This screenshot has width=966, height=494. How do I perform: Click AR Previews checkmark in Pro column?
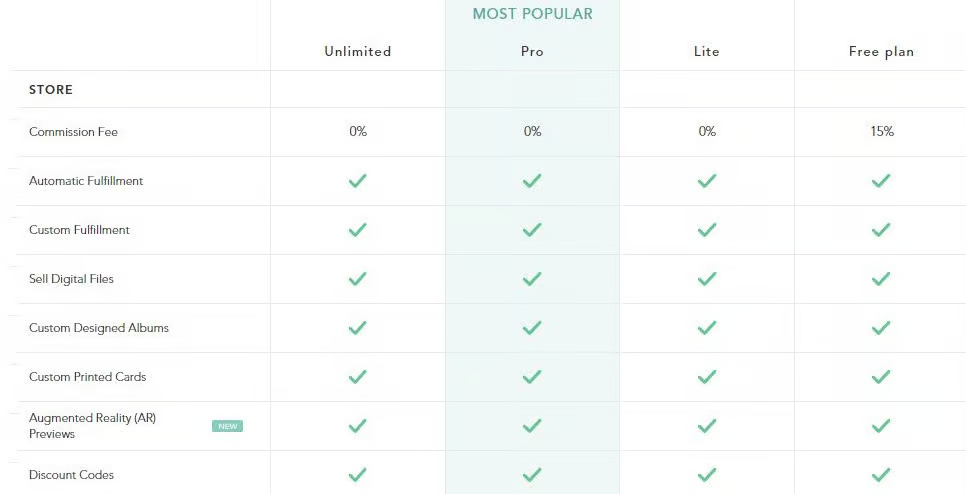click(532, 426)
